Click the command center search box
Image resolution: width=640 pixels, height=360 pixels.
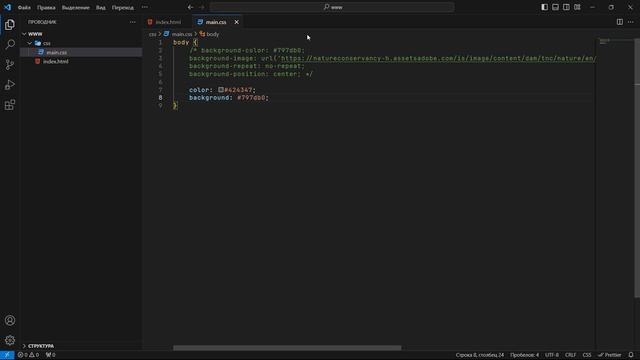332,7
